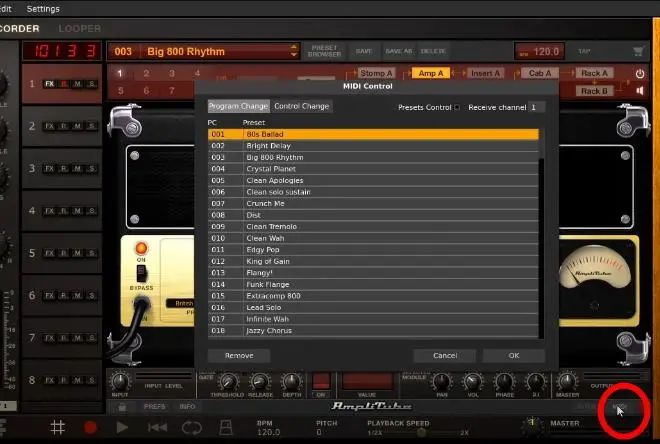This screenshot has height=444, width=660.
Task: Open the shopping cart store icon
Action: (638, 51)
